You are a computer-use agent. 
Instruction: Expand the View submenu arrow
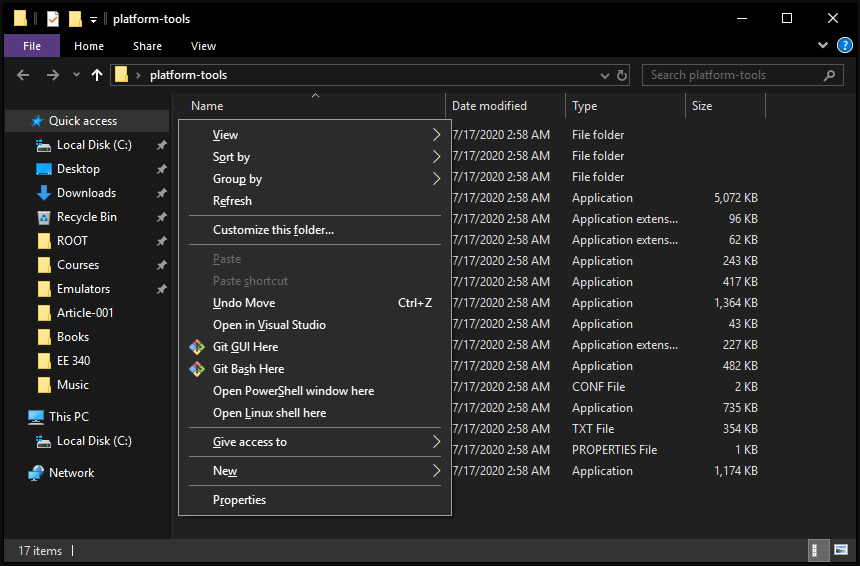[437, 134]
